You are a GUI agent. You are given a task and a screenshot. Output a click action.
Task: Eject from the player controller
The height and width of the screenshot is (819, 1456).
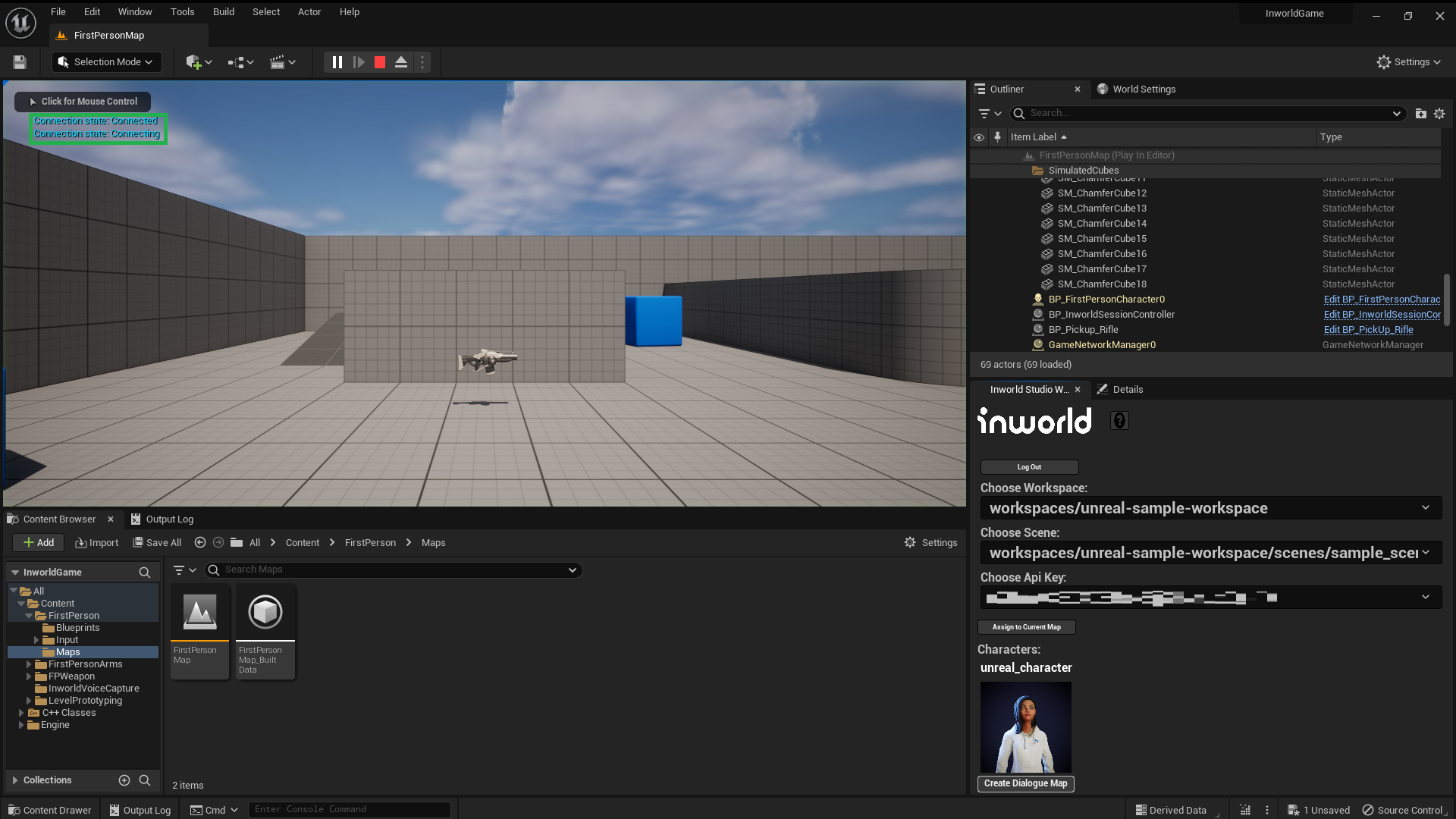tap(401, 62)
